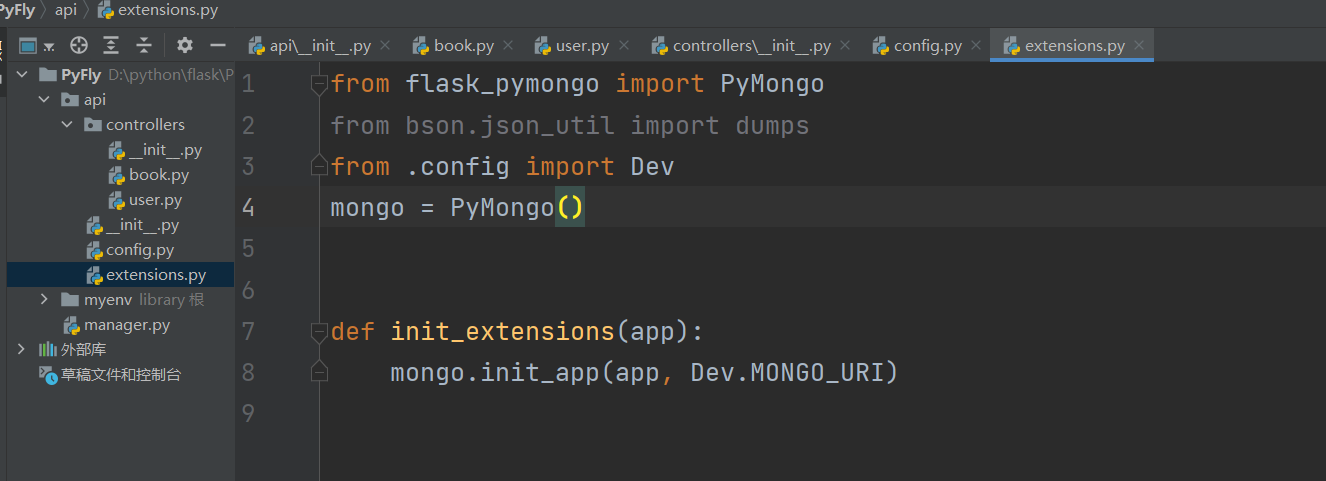Select 草稿文件和控制台 in project tree
The height and width of the screenshot is (481, 1326).
pyautogui.click(x=120, y=375)
